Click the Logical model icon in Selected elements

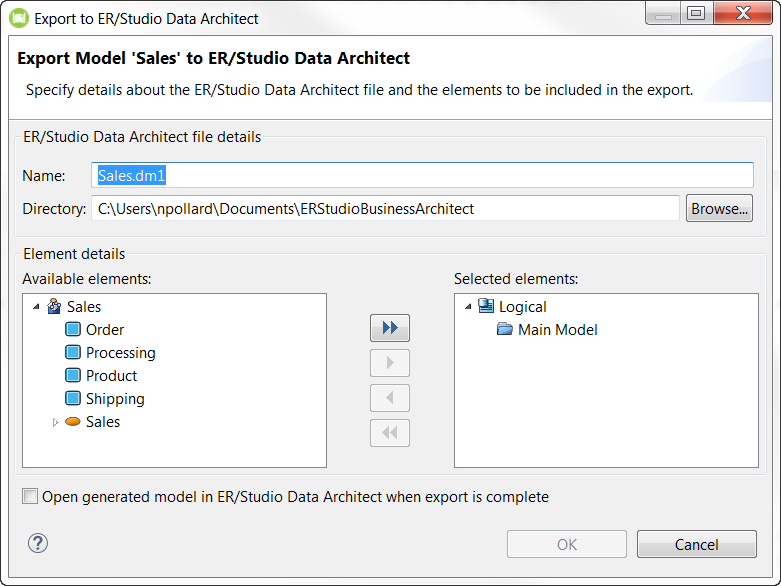tap(486, 306)
